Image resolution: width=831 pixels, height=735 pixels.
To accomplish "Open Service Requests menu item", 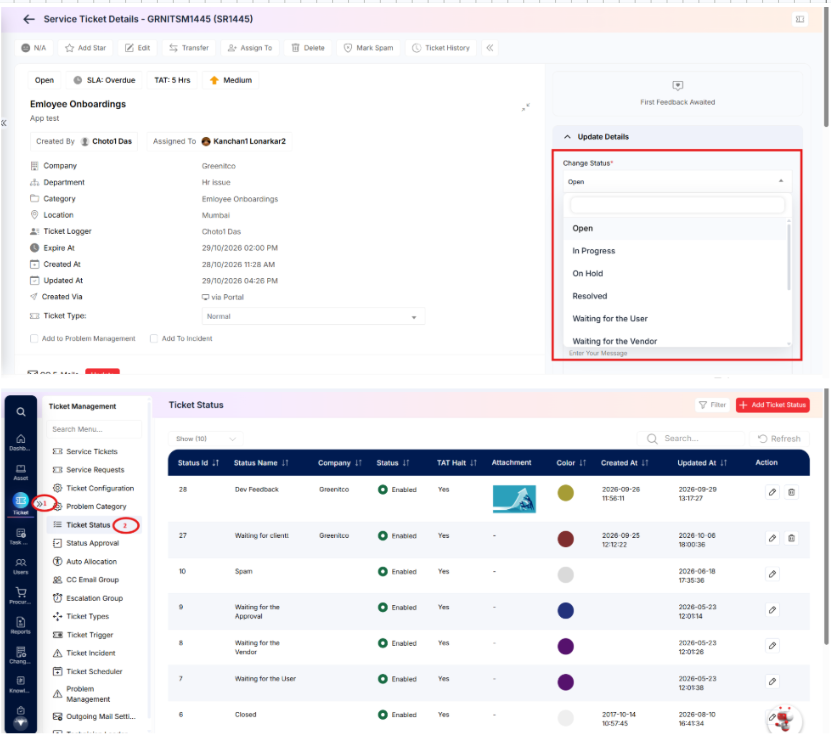I will (x=95, y=470).
